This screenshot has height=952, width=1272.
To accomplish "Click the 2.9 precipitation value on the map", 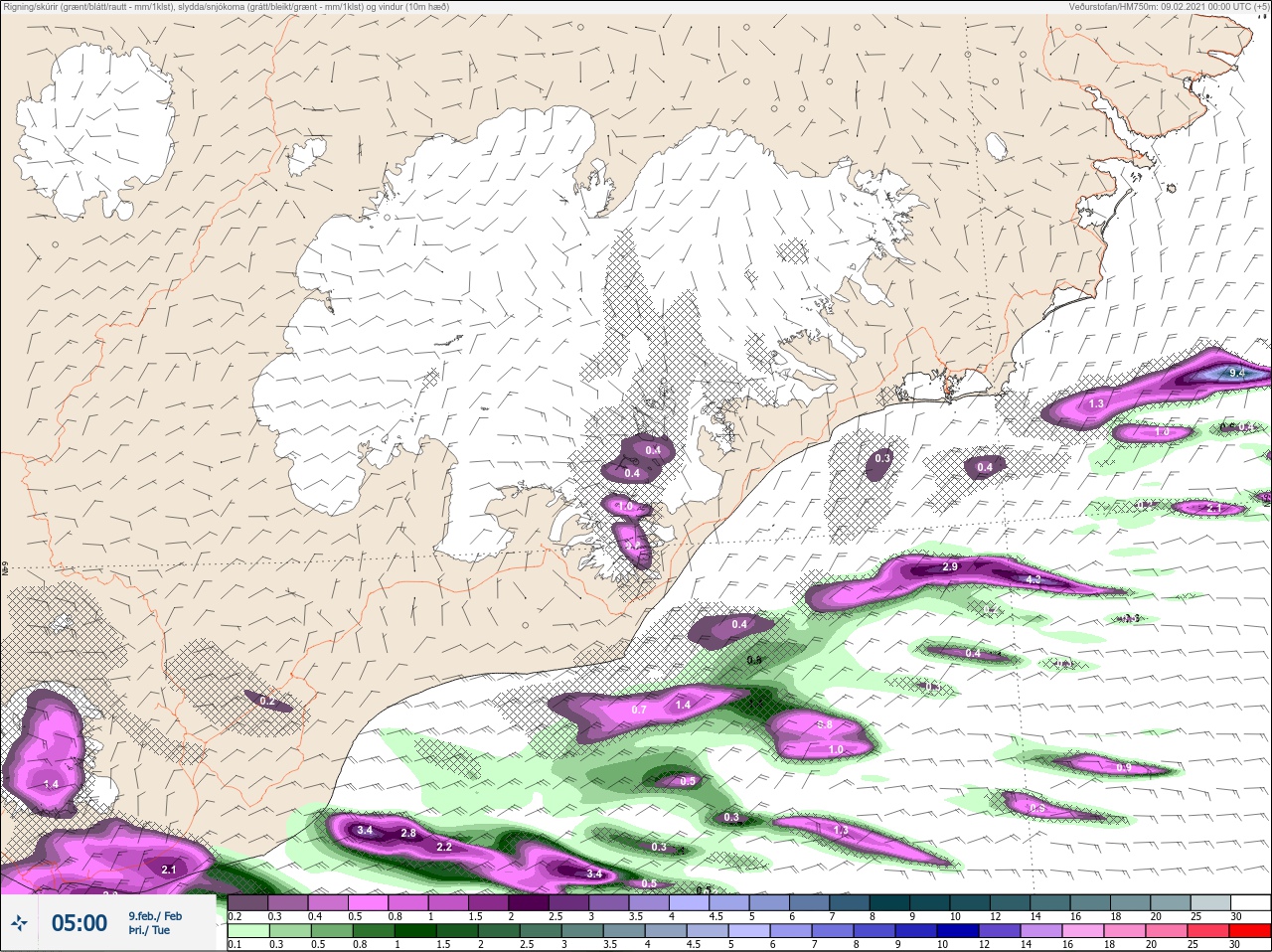I will pos(950,566).
